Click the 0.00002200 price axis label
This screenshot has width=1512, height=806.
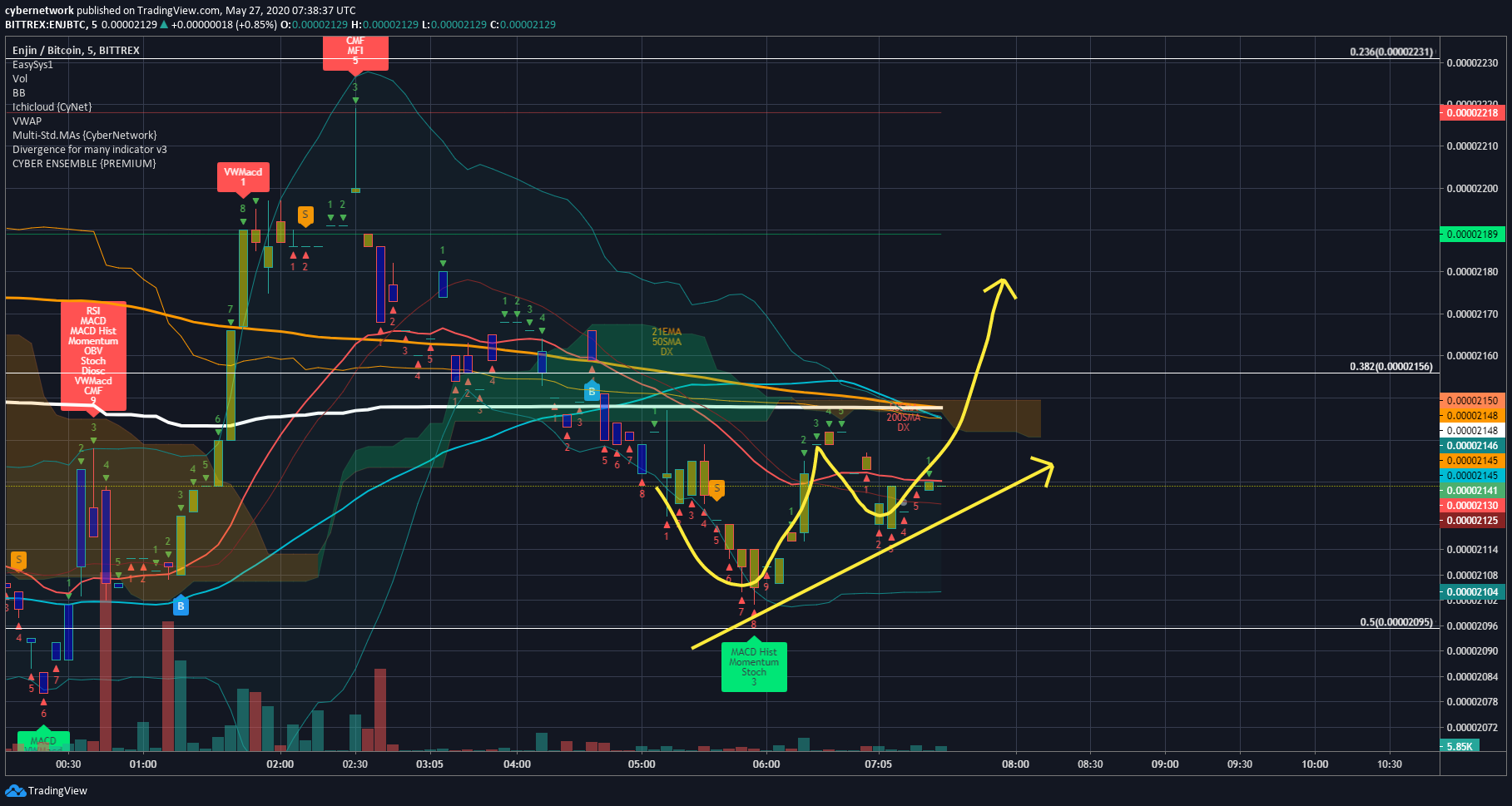point(1472,189)
